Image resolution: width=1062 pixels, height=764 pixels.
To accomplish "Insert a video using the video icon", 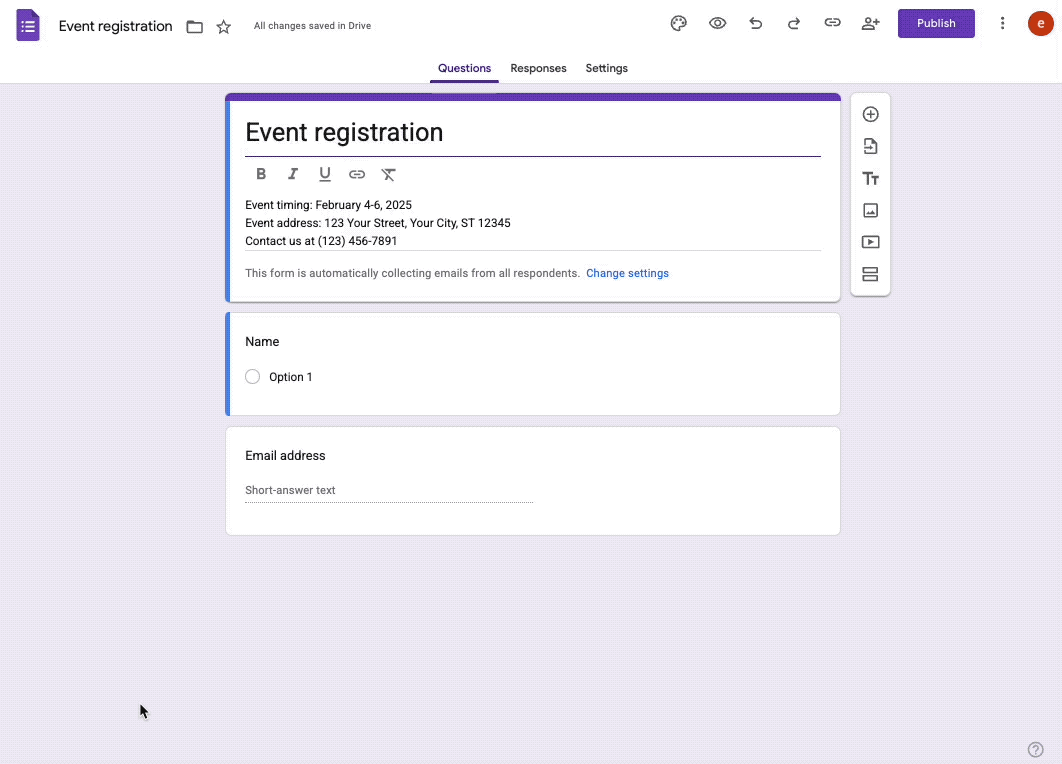I will (x=870, y=242).
